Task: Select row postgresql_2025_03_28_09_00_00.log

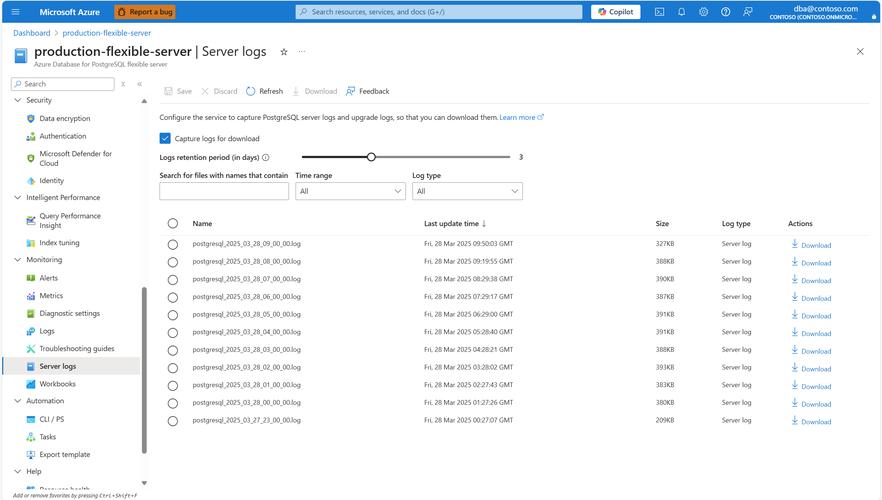Action: coord(173,245)
